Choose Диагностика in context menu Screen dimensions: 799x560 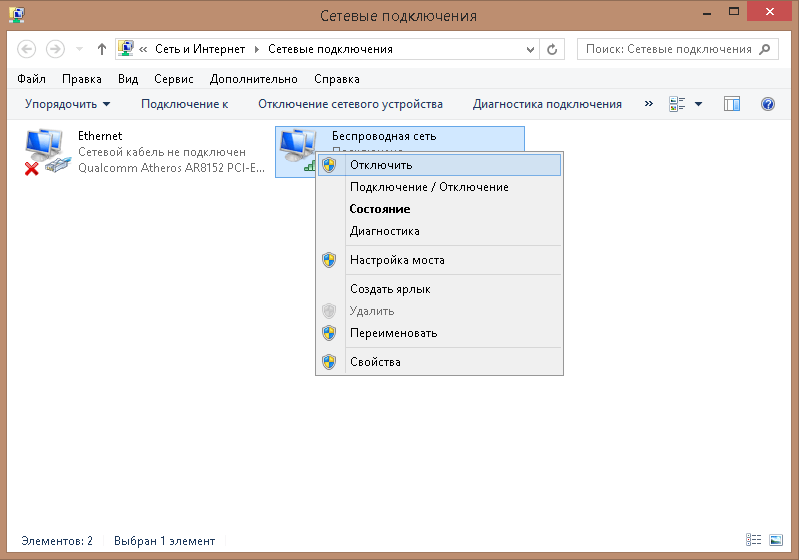439,231
